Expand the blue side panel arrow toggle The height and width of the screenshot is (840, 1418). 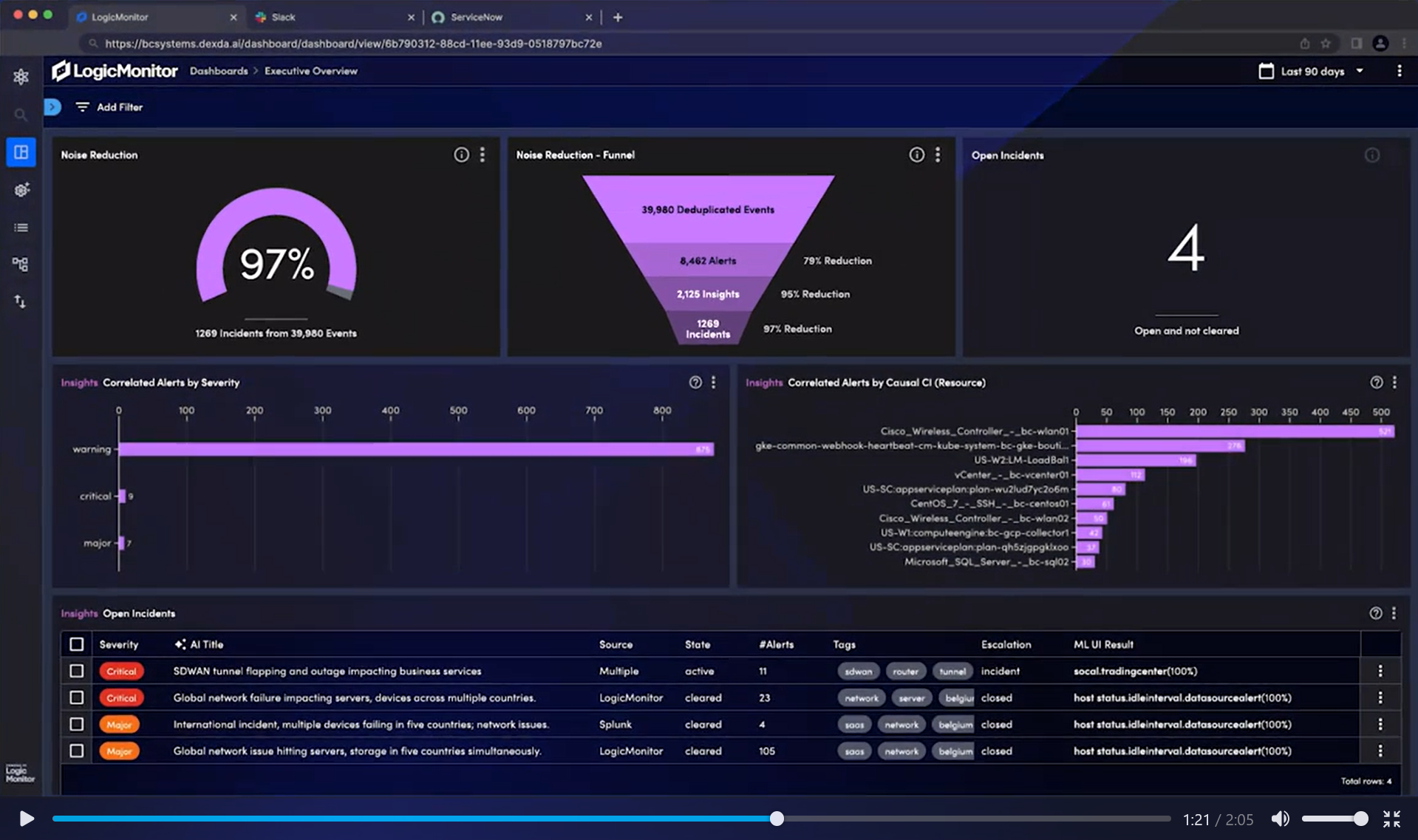(x=52, y=107)
